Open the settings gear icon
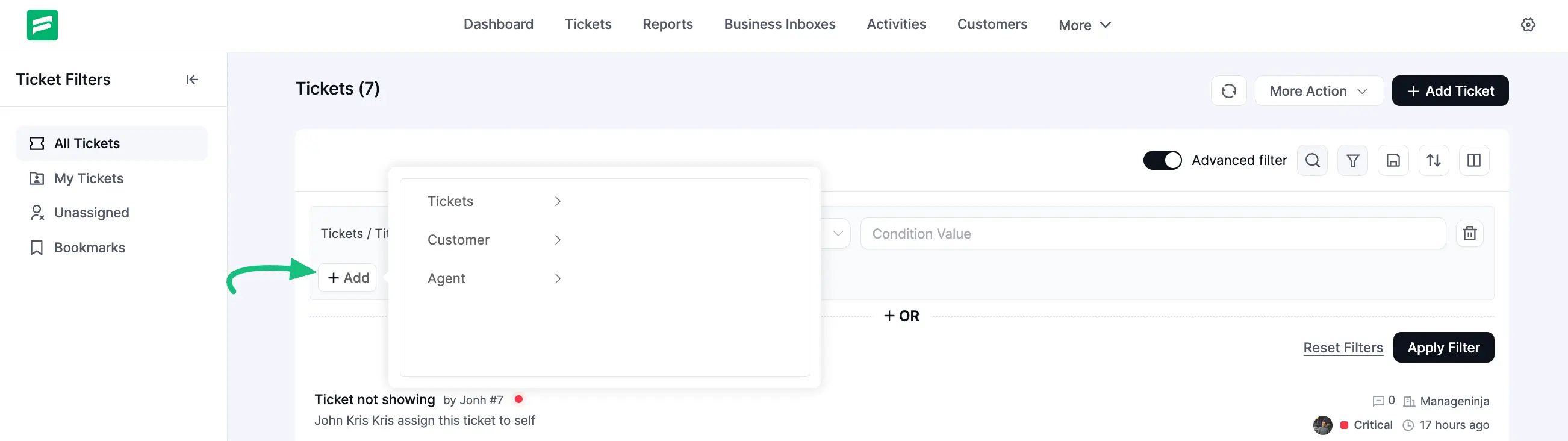 pyautogui.click(x=1528, y=25)
